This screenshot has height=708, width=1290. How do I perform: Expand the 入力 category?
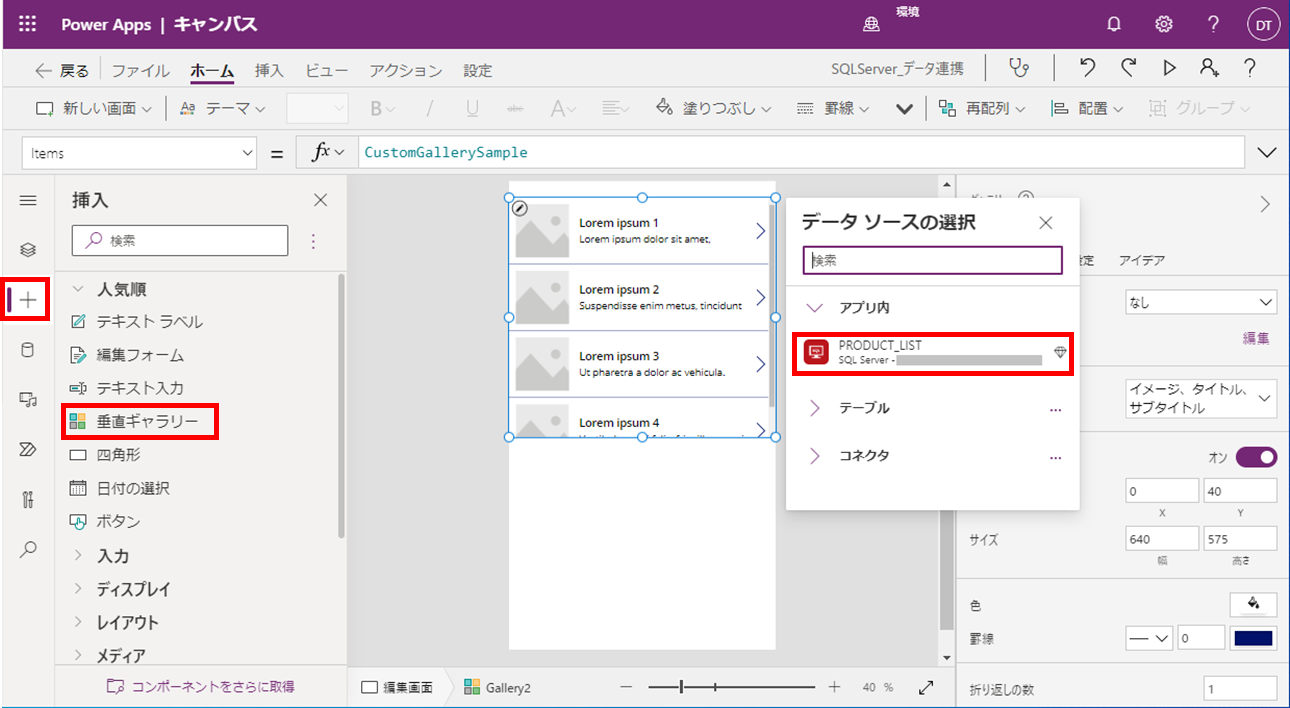coord(78,555)
